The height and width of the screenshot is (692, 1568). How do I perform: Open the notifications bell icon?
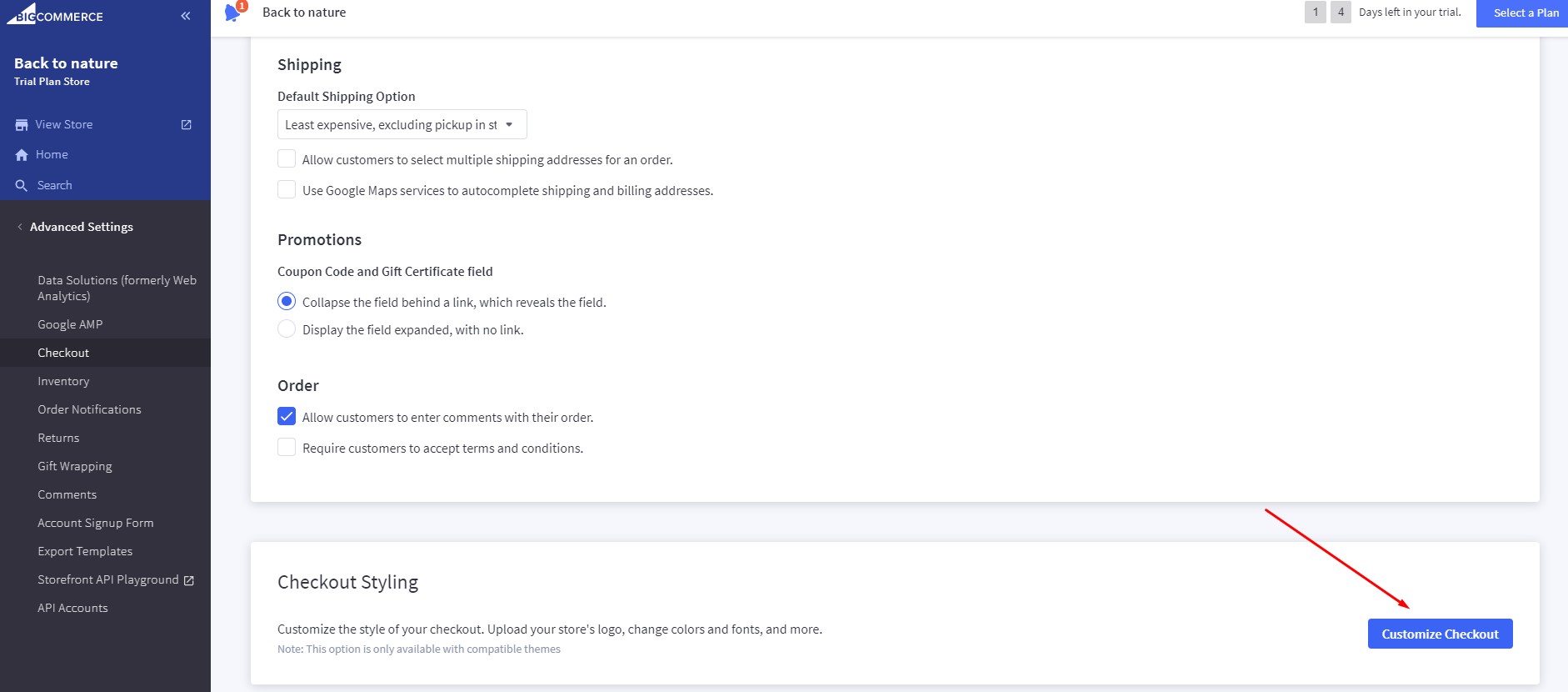[233, 13]
